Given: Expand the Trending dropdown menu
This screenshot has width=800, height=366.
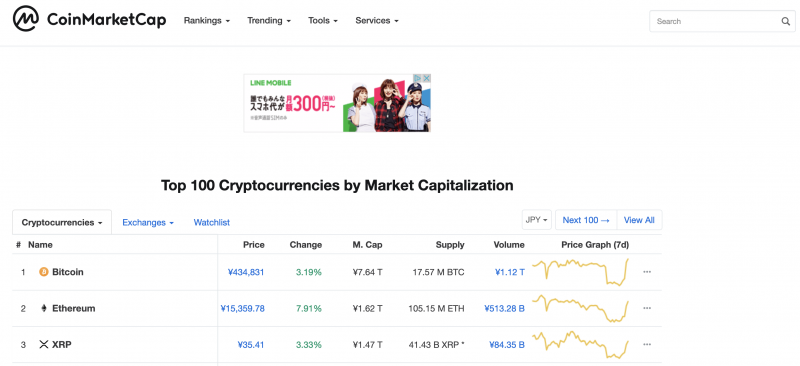Looking at the screenshot, I should tap(269, 21).
